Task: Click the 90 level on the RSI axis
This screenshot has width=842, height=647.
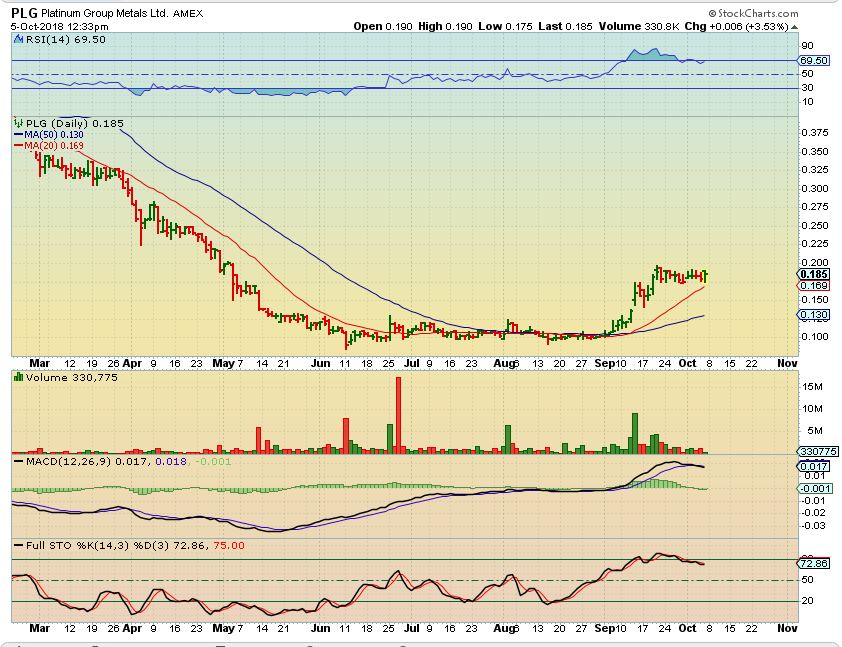Action: point(807,46)
